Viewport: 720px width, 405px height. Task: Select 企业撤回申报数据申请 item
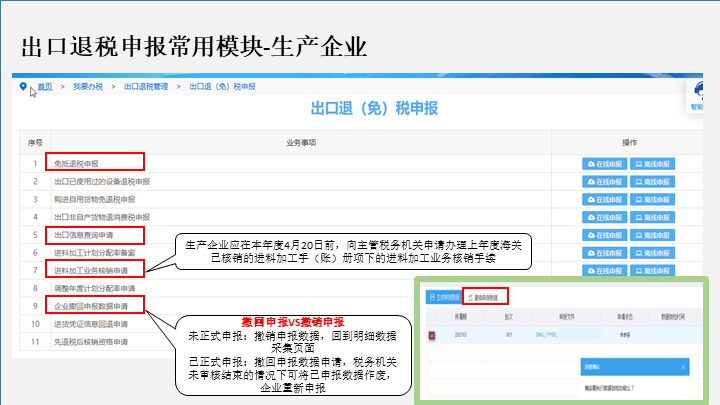[x=91, y=306]
